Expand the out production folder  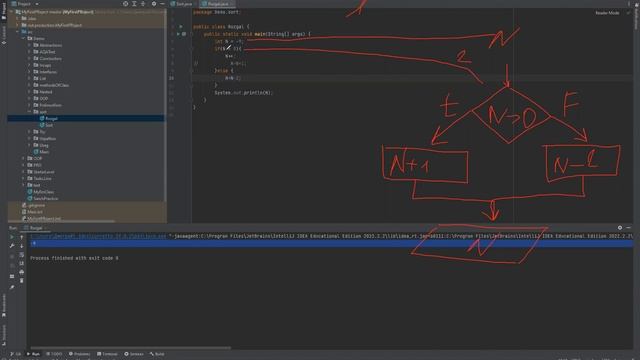coord(18,25)
